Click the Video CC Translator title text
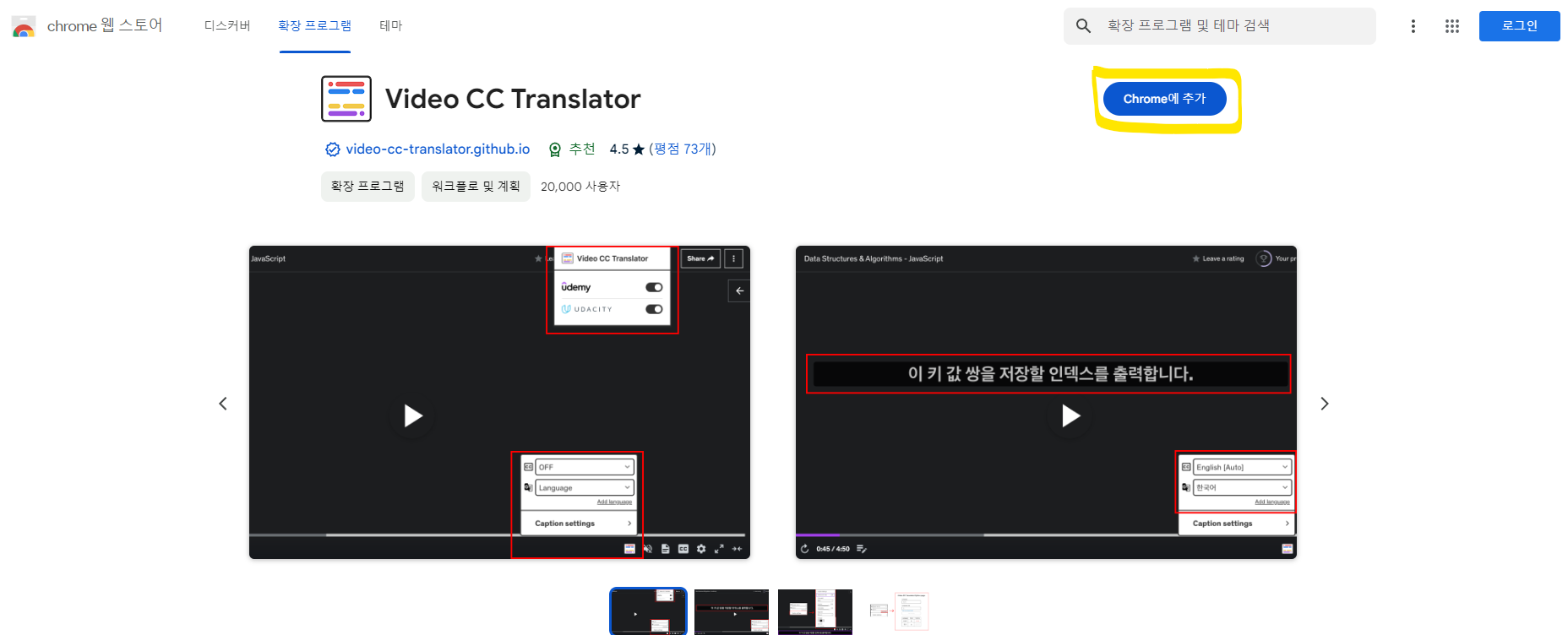Image resolution: width=1568 pixels, height=635 pixels. (513, 99)
